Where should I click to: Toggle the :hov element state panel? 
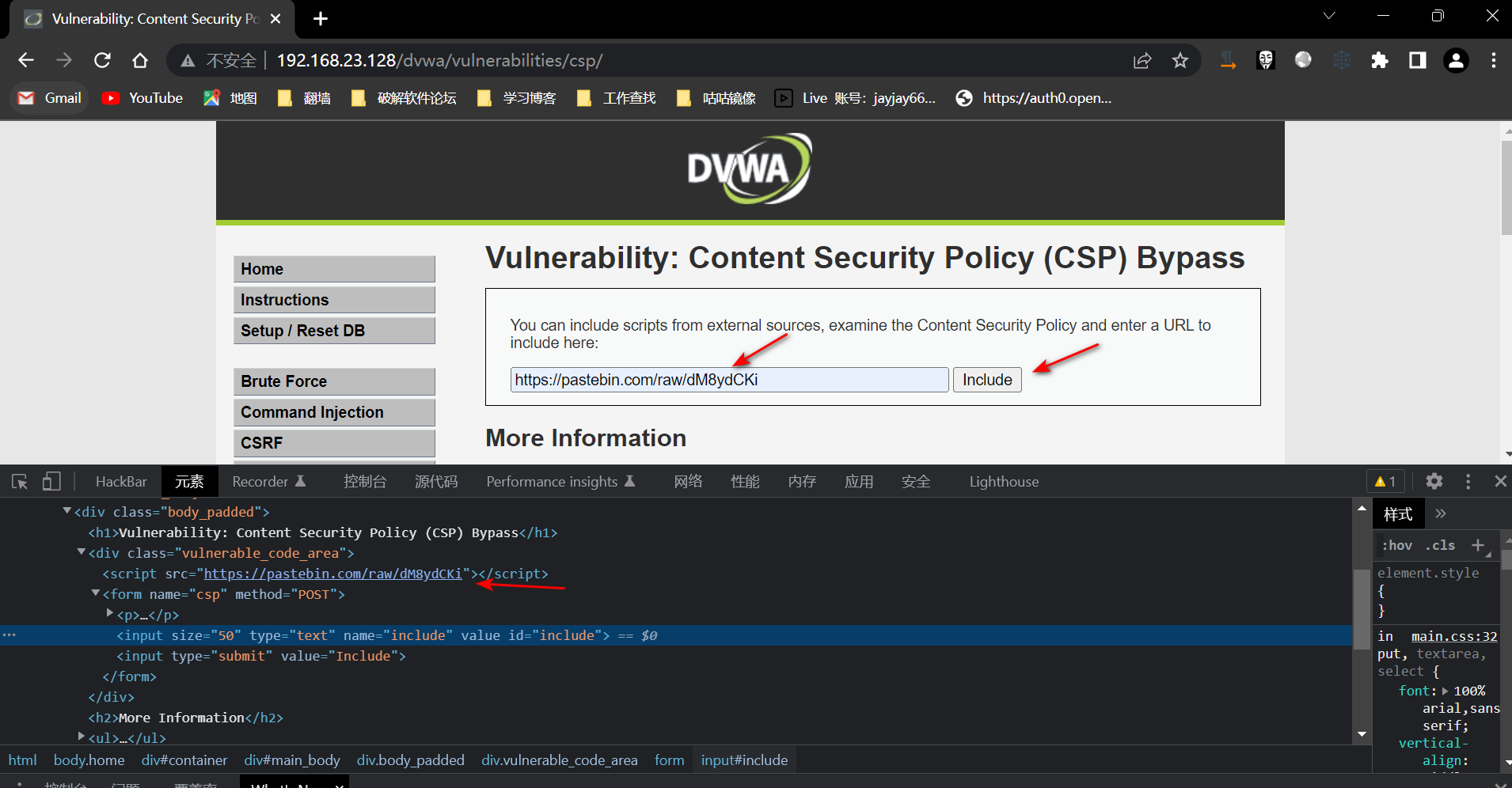point(1397,545)
